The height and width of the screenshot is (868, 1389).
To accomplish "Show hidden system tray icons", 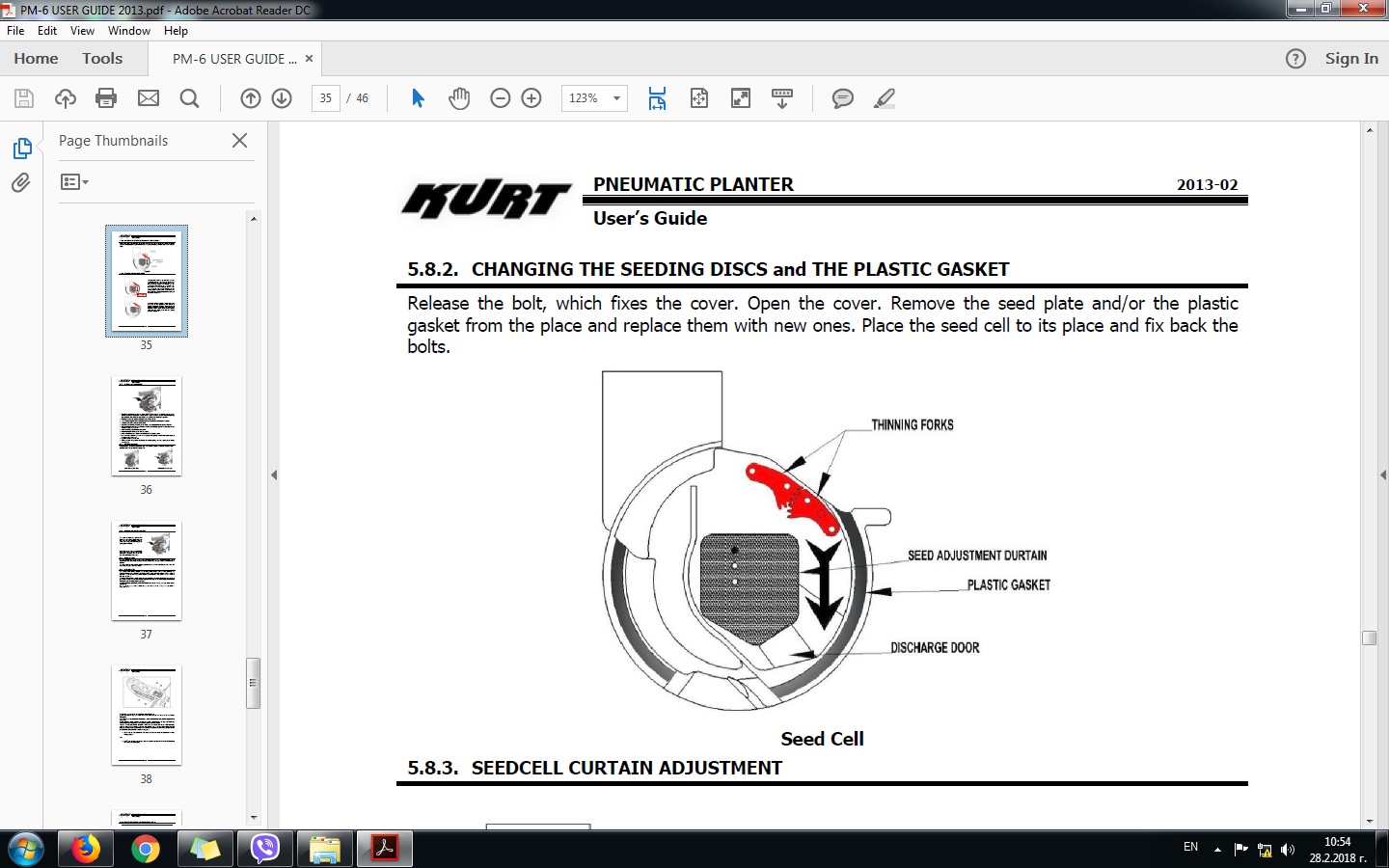I will [x=1217, y=850].
